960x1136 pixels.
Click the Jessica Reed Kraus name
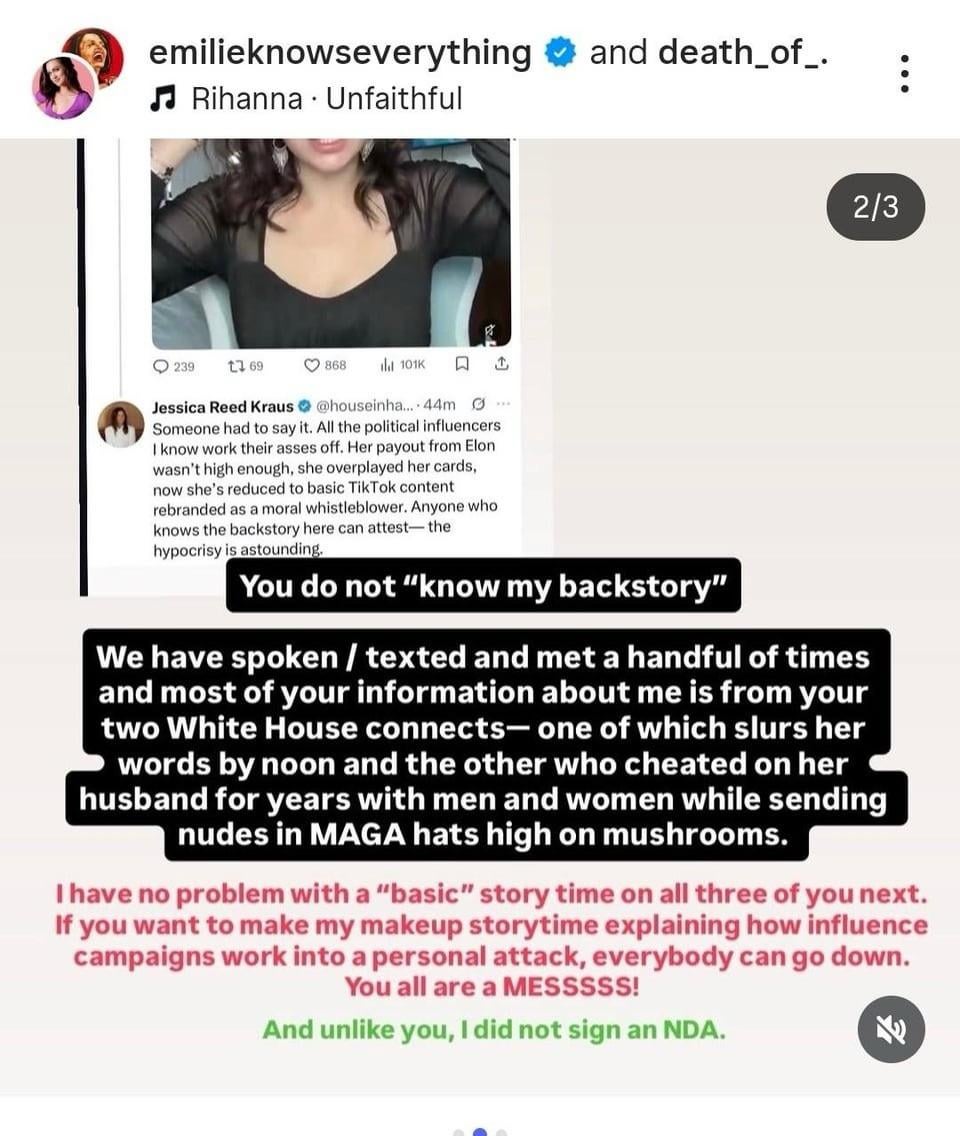pyautogui.click(x=223, y=406)
